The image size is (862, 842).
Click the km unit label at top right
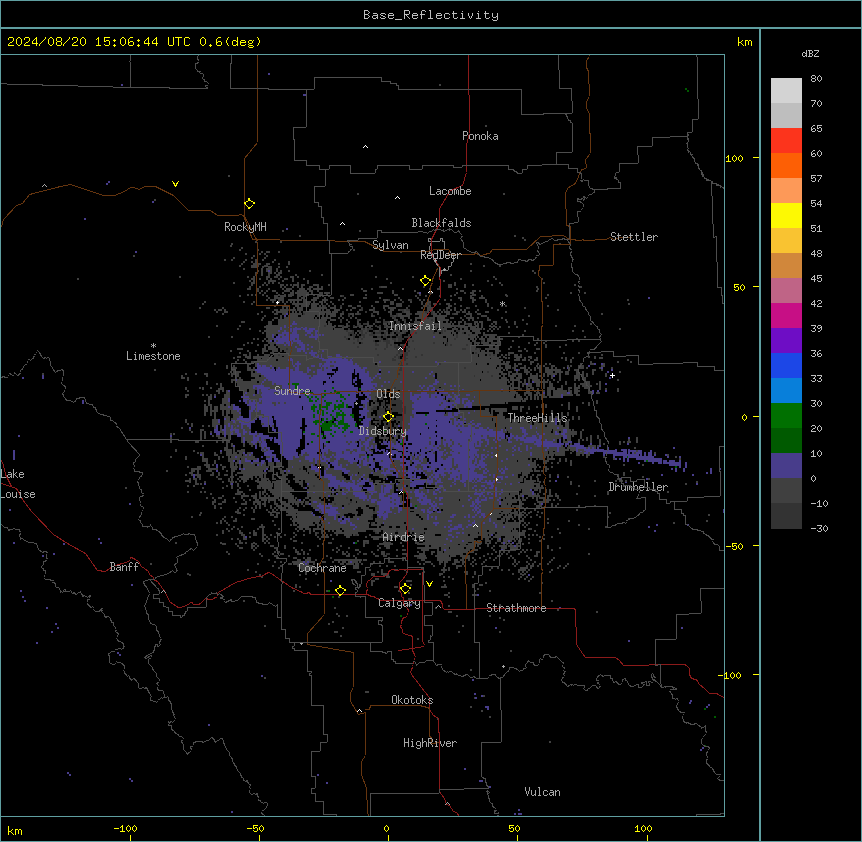pyautogui.click(x=744, y=42)
